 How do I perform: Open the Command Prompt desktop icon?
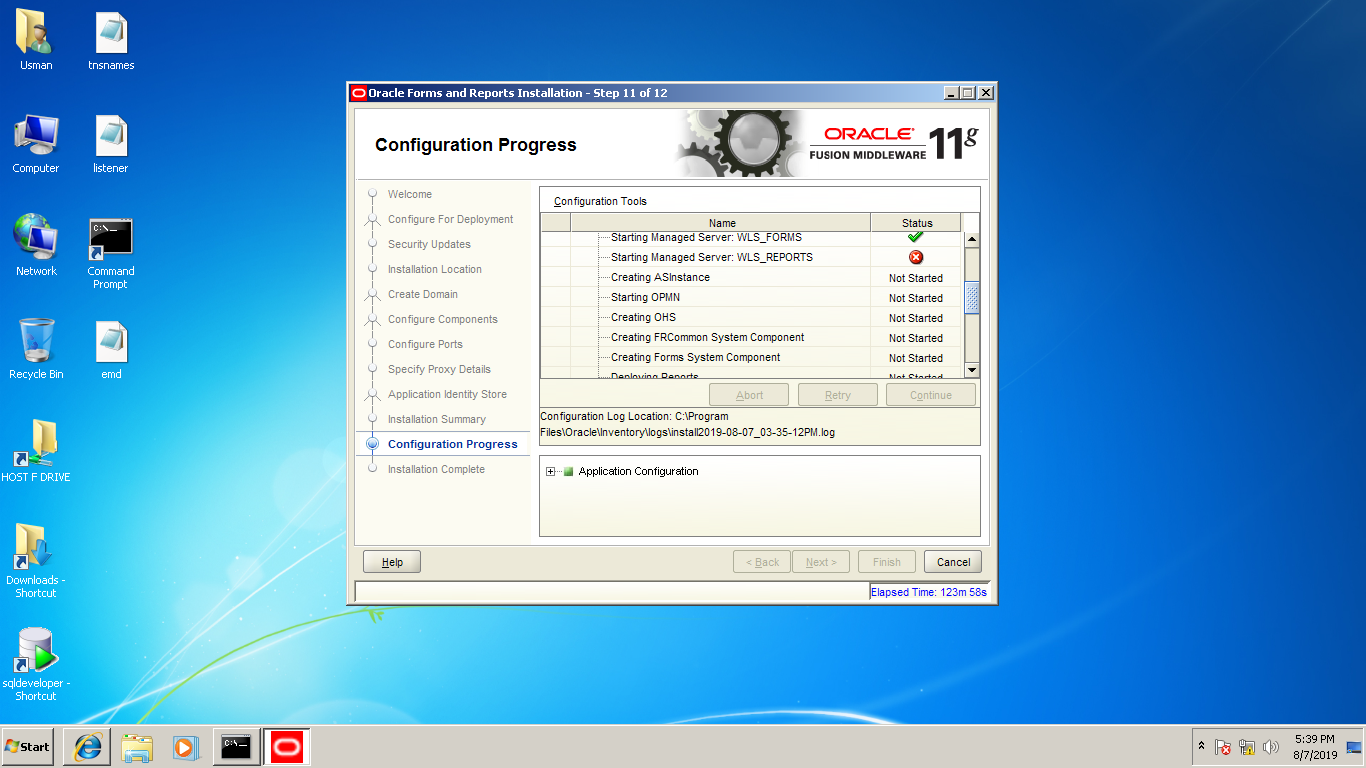click(x=110, y=240)
